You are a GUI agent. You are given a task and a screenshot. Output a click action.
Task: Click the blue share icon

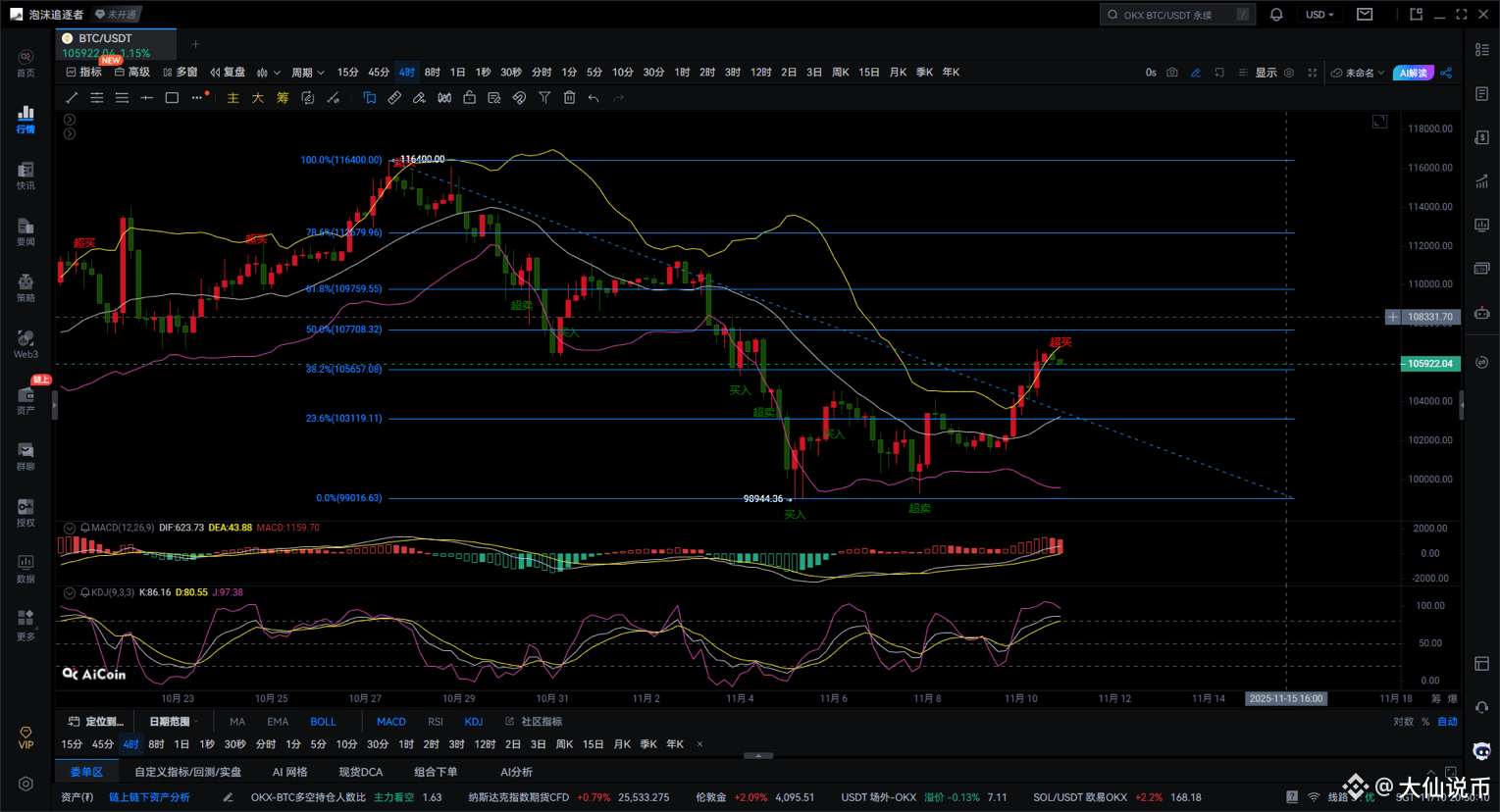[x=1446, y=73]
